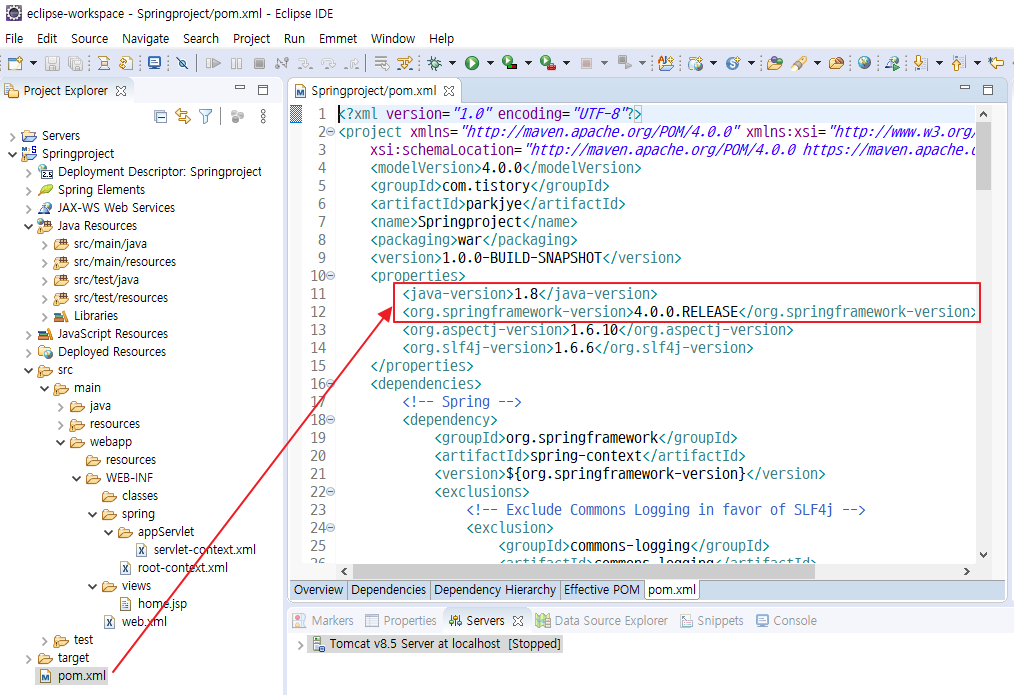Click the Save icon in toolbar
1014x695 pixels.
52,63
